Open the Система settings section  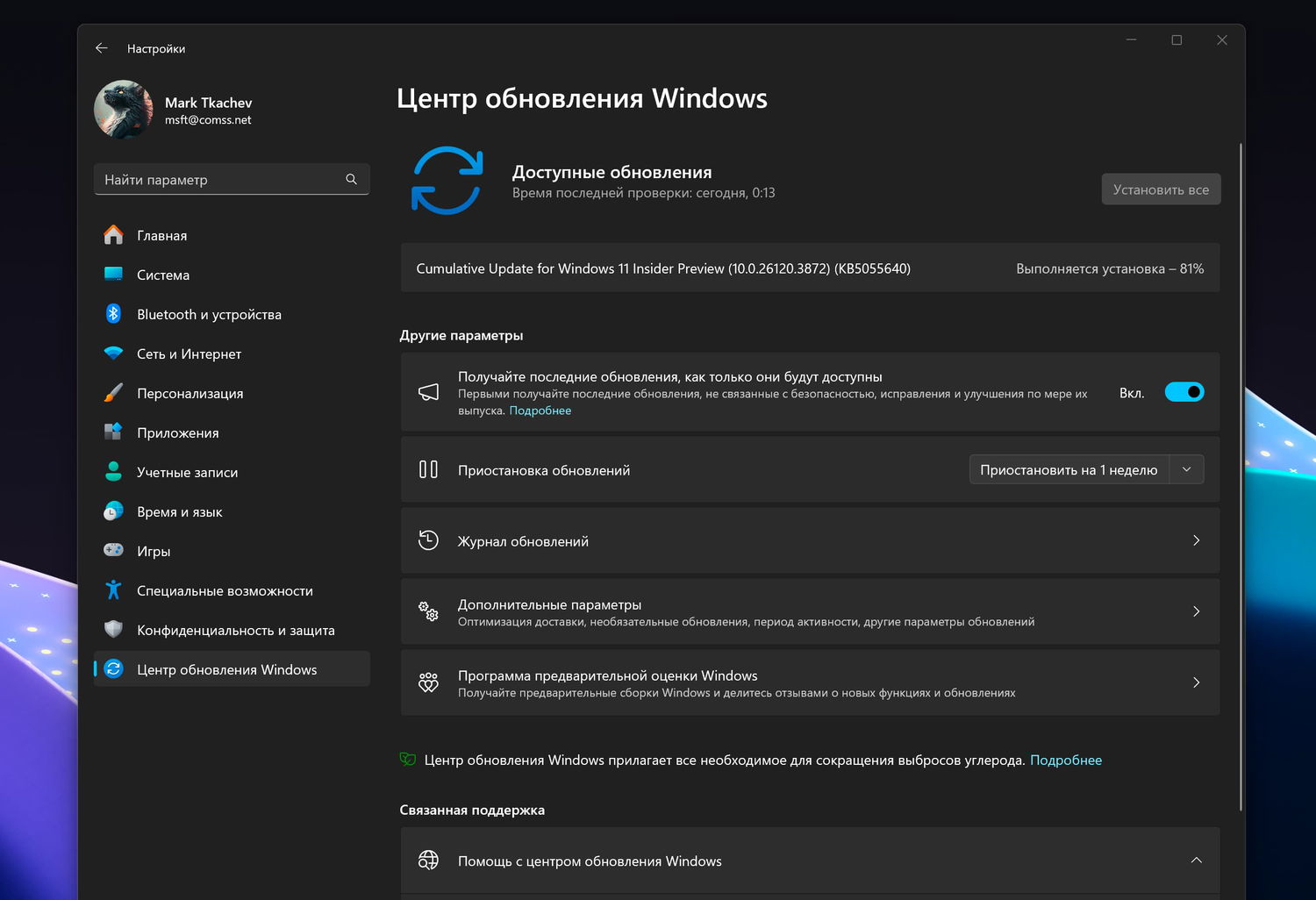(163, 275)
